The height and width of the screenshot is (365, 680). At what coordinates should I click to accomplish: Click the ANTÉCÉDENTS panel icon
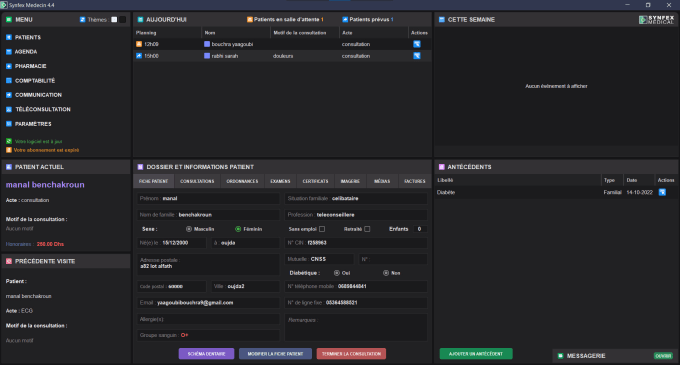click(441, 167)
